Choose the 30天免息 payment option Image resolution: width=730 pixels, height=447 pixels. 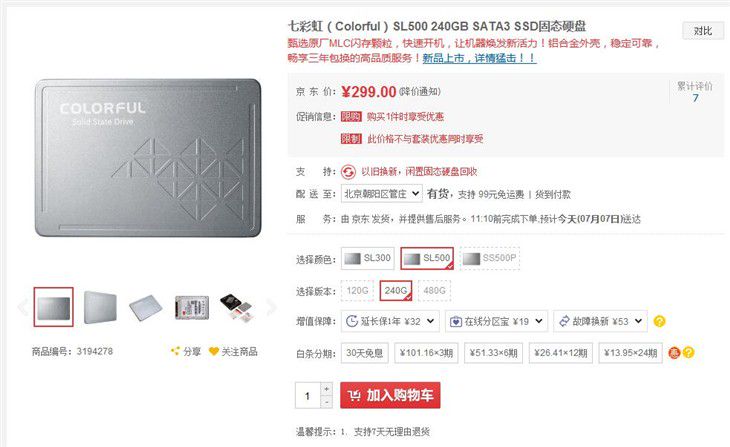tap(365, 353)
